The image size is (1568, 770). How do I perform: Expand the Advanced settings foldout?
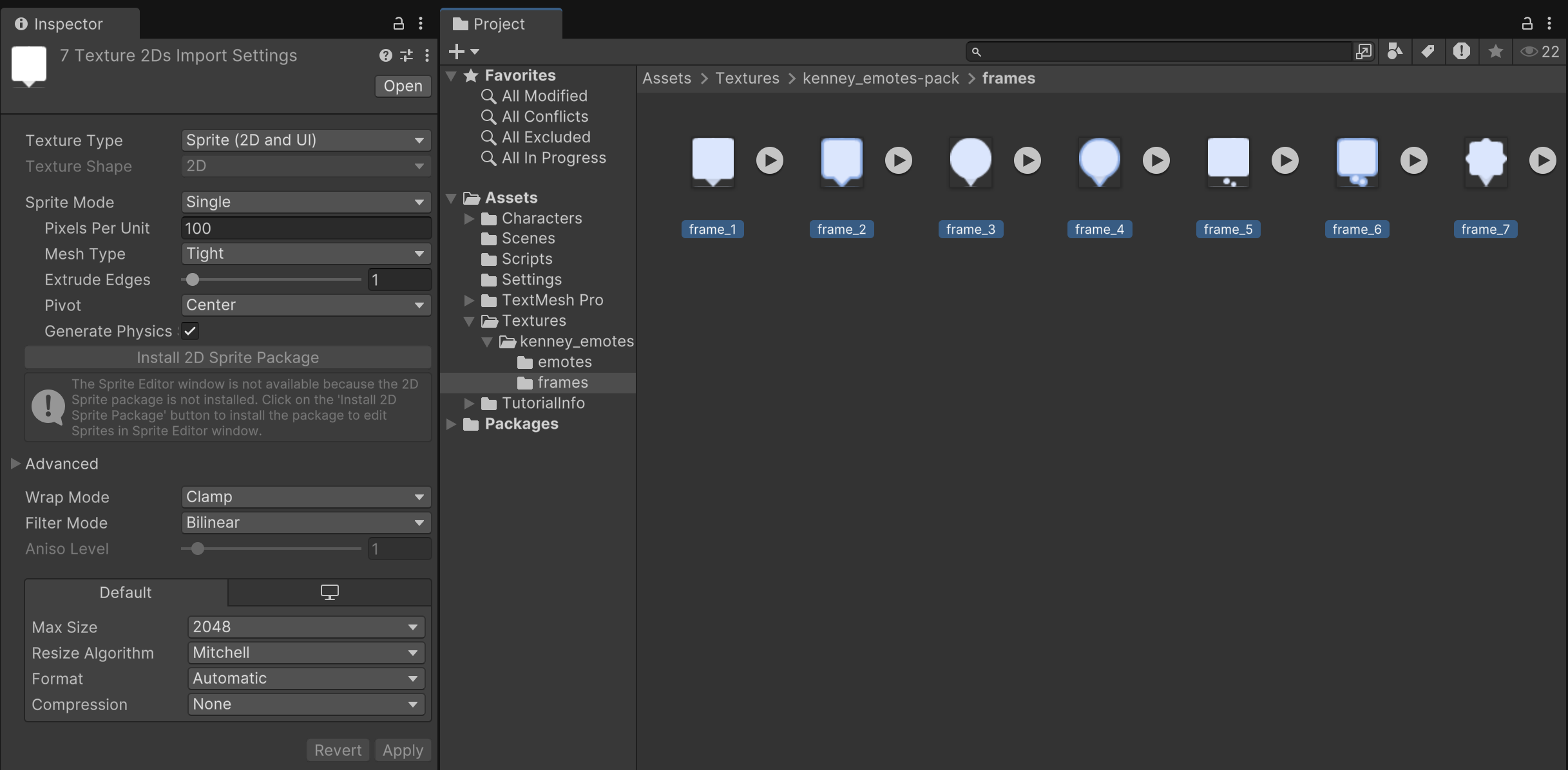(x=15, y=464)
